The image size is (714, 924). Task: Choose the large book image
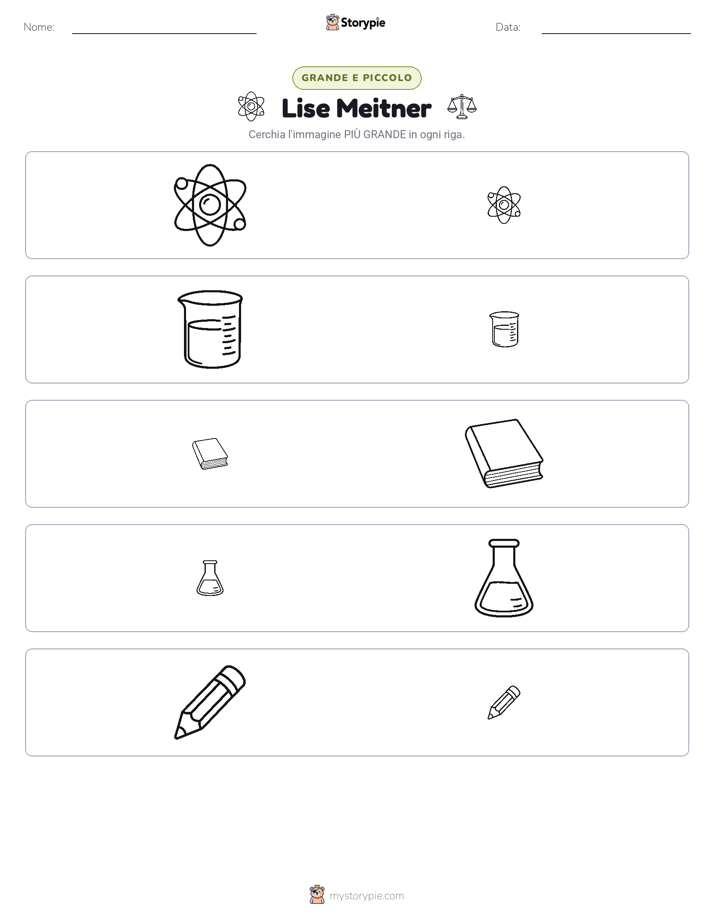(504, 453)
